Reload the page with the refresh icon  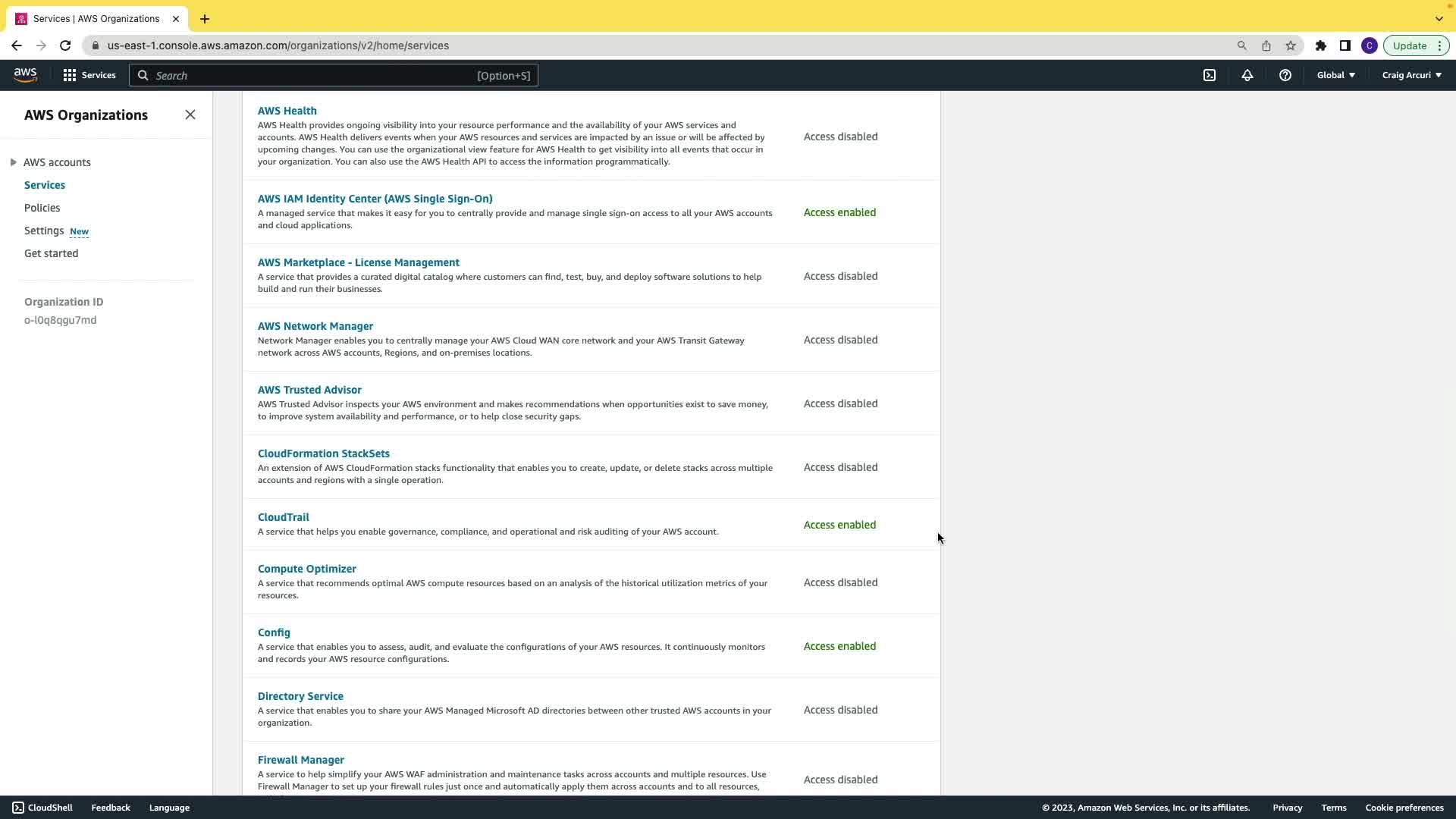pos(65,45)
